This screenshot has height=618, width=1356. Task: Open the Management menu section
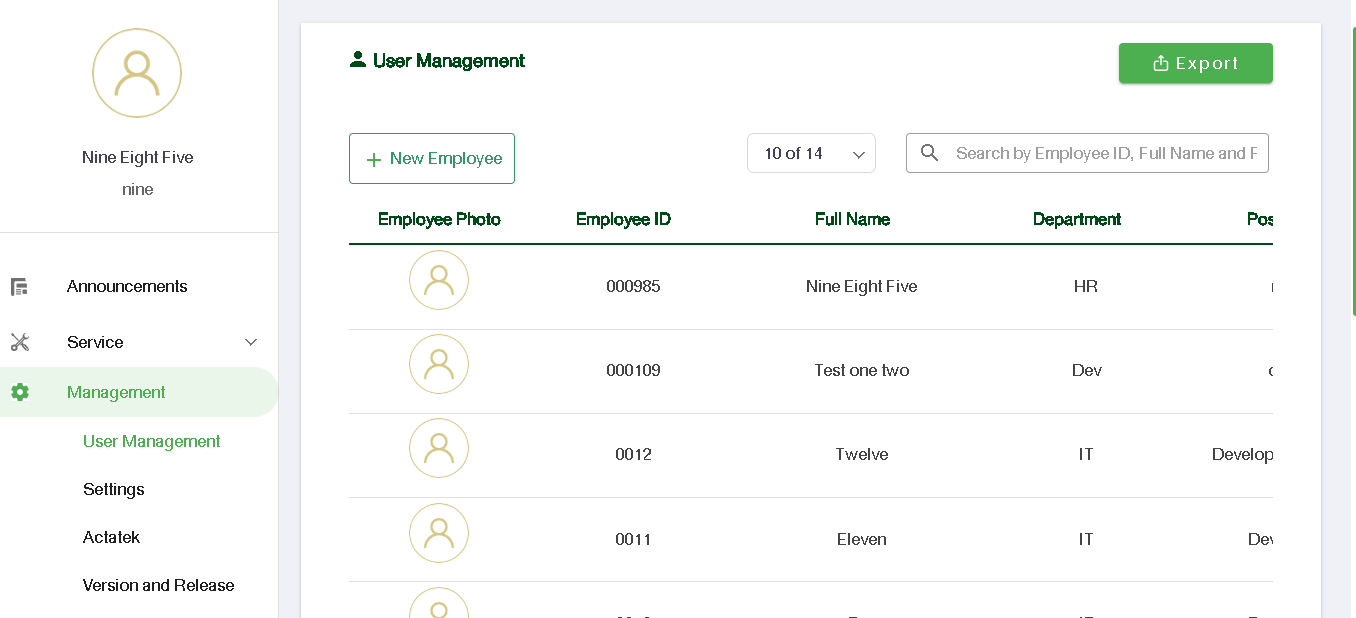point(116,392)
